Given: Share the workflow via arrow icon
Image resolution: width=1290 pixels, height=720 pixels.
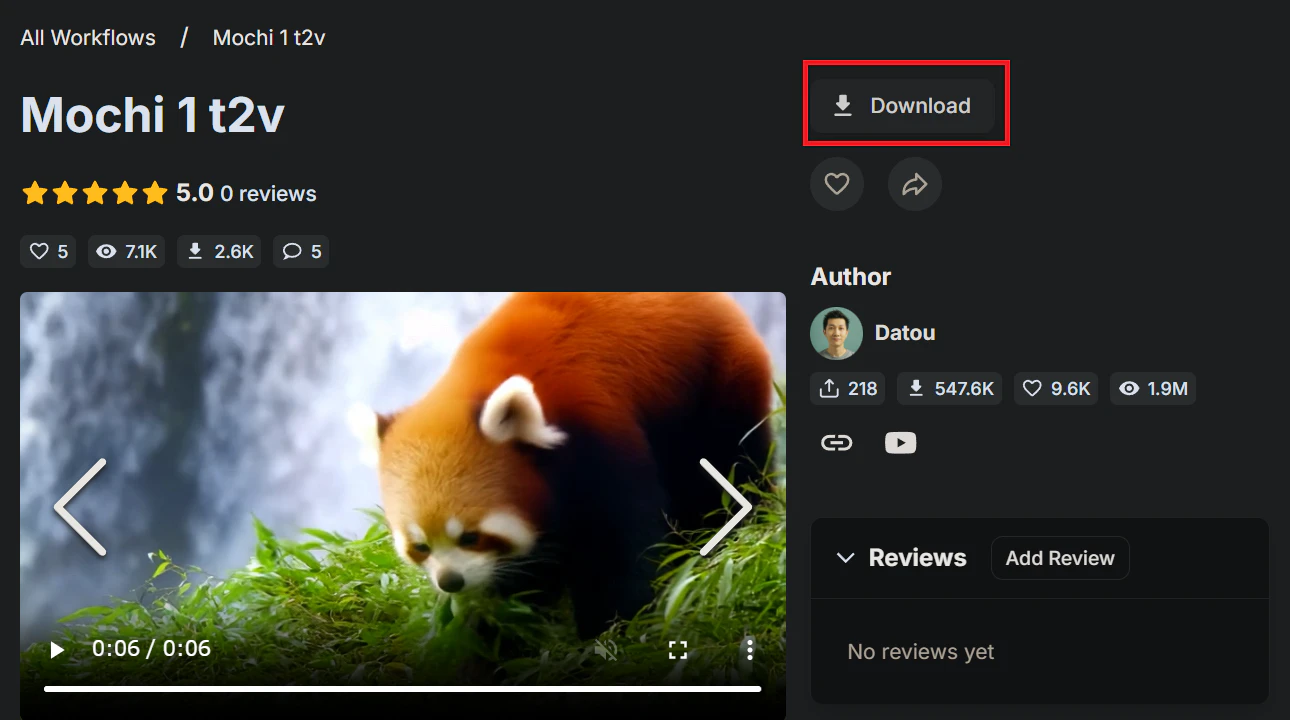Looking at the screenshot, I should [x=915, y=184].
